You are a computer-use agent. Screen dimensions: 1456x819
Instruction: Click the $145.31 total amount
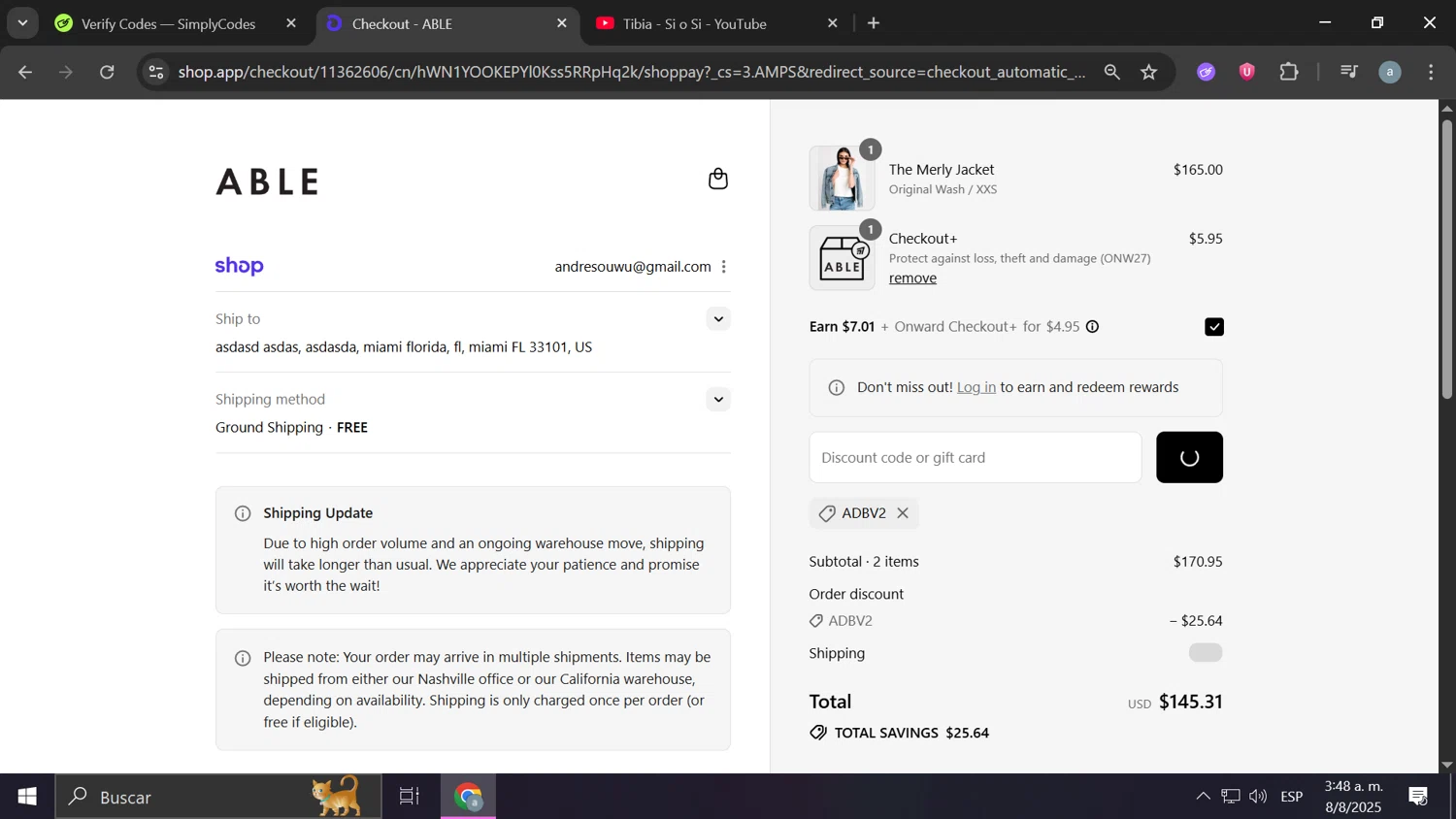tap(1191, 702)
